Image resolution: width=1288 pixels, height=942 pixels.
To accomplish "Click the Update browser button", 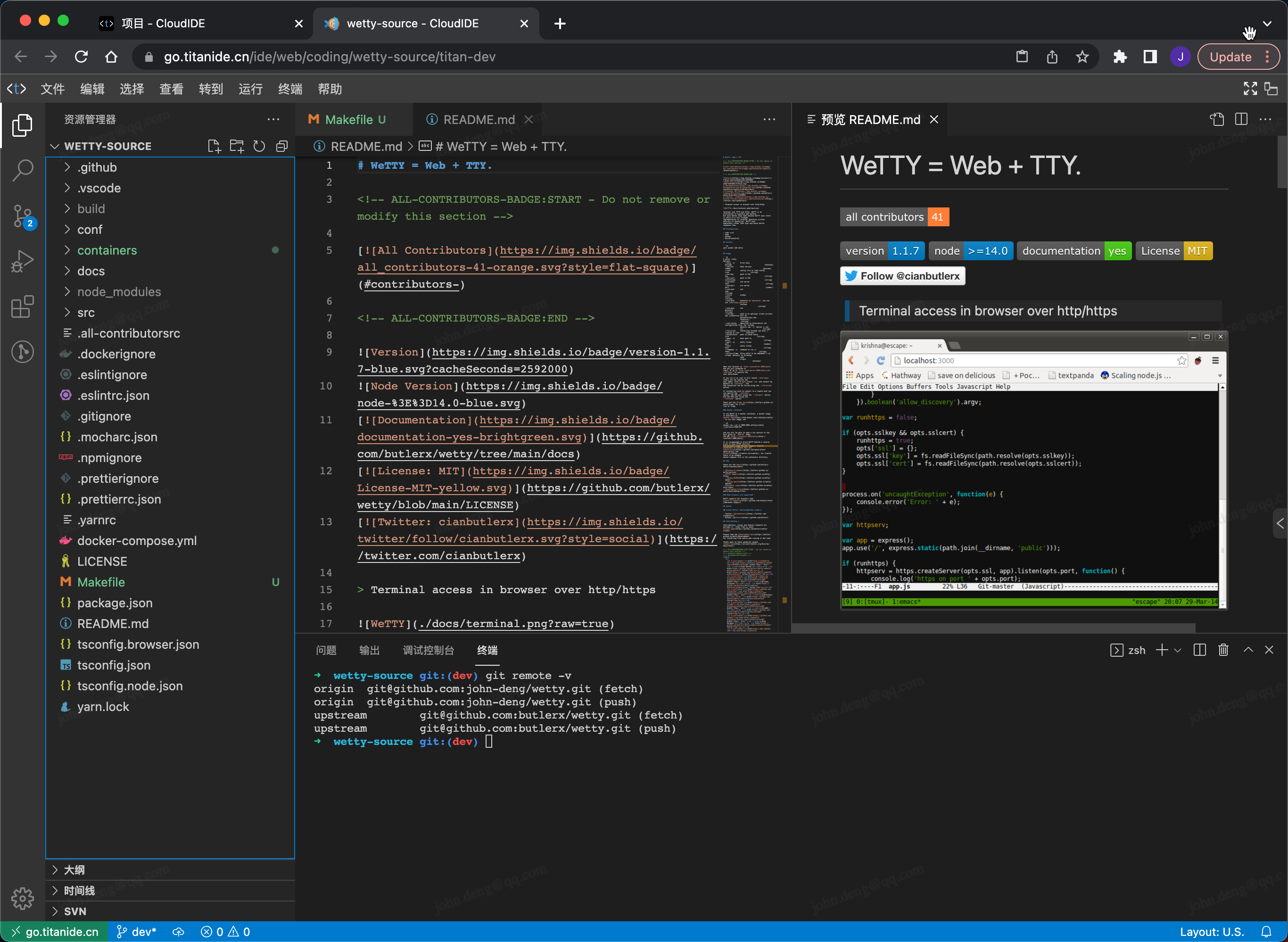I will coord(1230,57).
